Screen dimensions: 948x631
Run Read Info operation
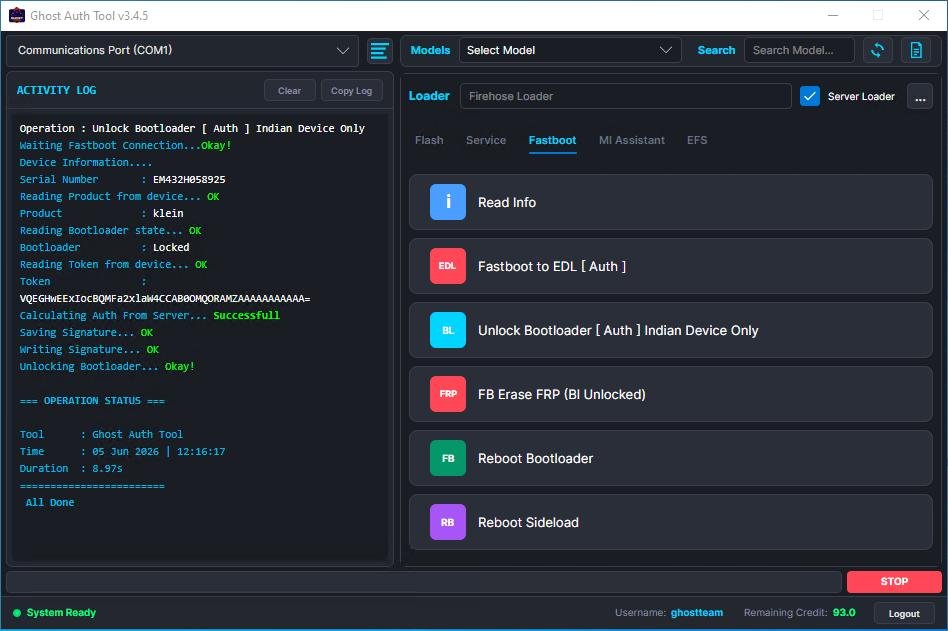(x=670, y=202)
